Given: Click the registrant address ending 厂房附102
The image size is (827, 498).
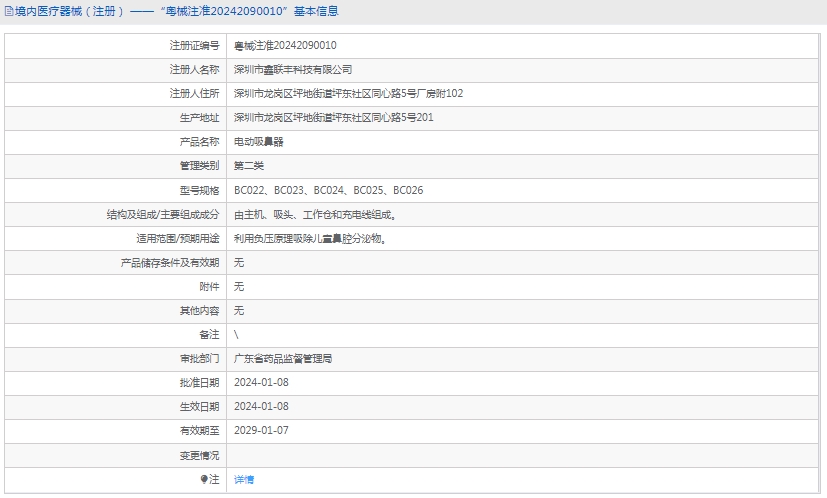Looking at the screenshot, I should click(348, 94).
